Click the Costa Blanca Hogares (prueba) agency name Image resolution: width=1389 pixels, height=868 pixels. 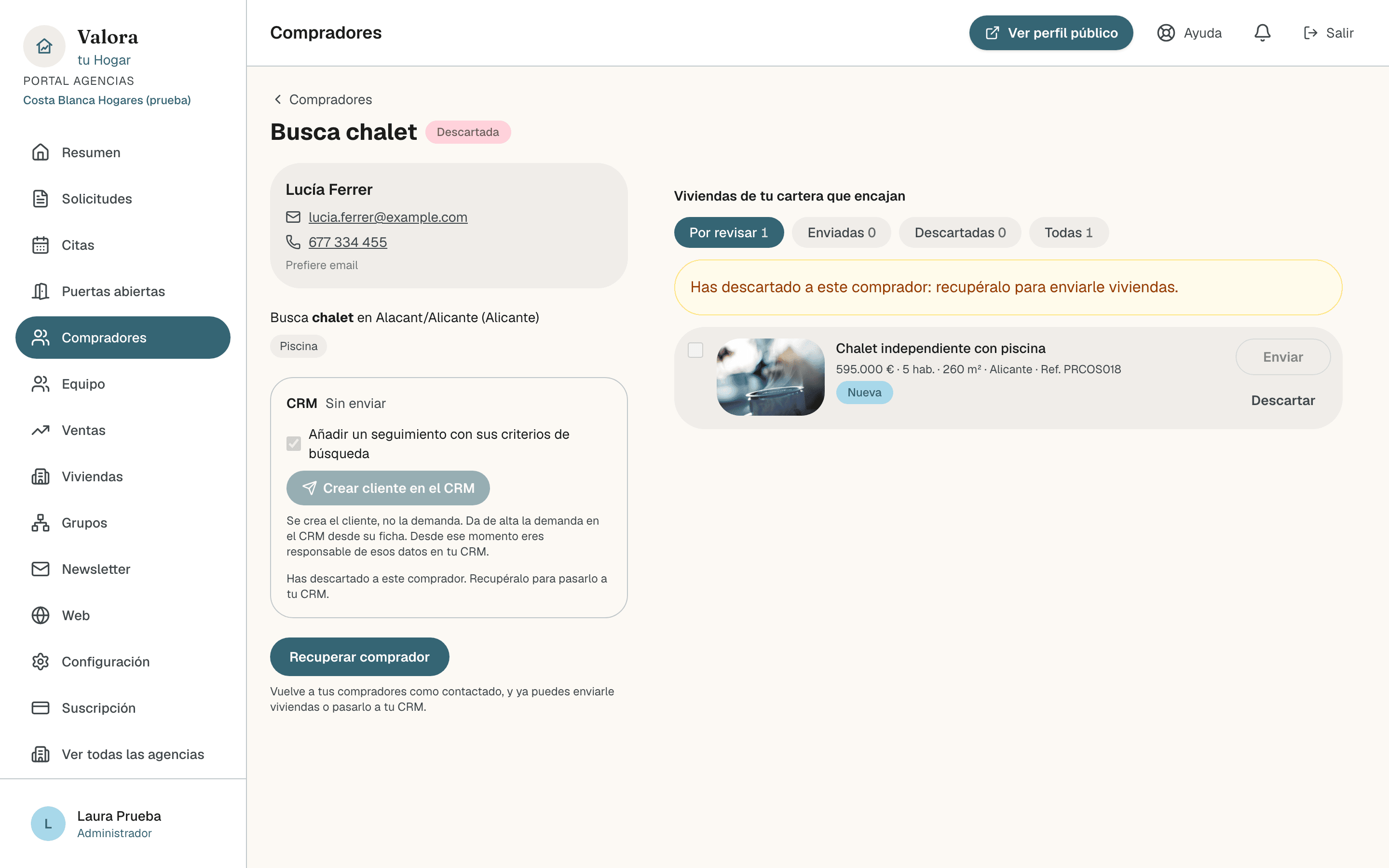coord(107,100)
